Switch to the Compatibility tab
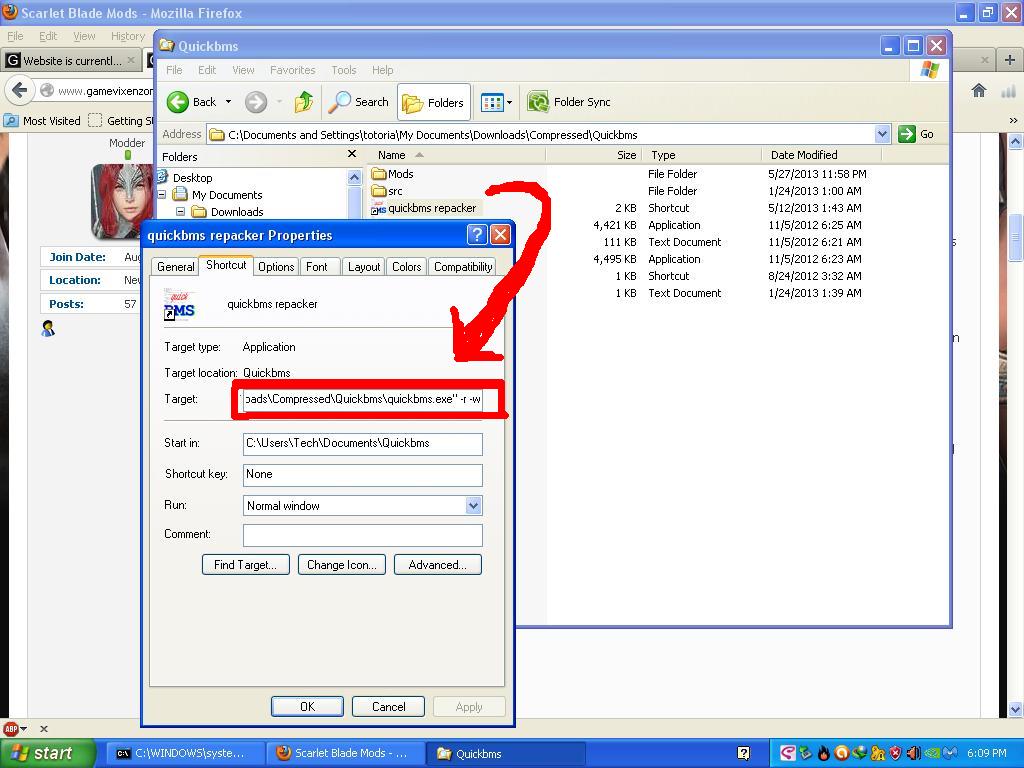This screenshot has width=1024, height=768. click(463, 267)
